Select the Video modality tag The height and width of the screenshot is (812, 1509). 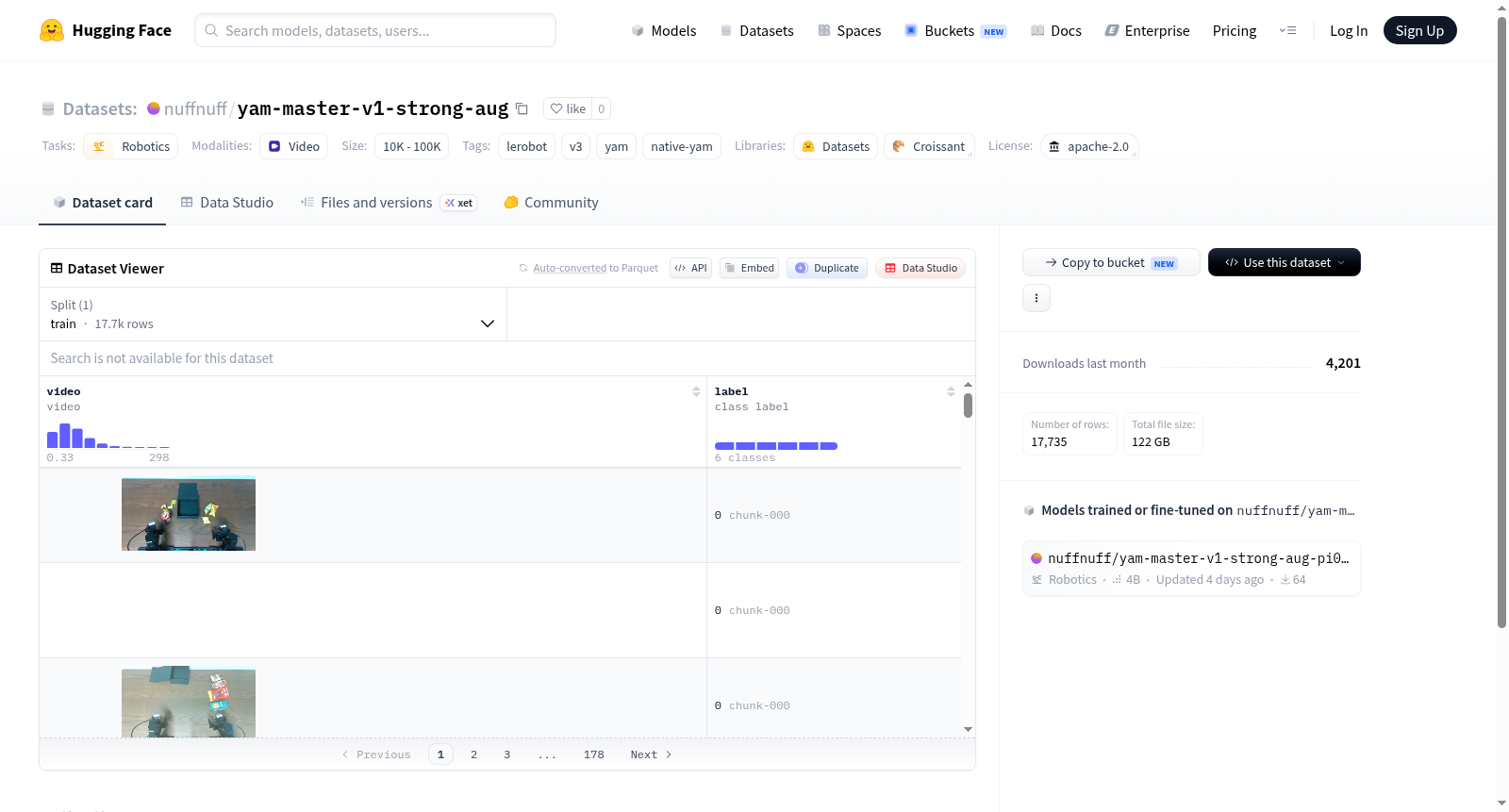(x=294, y=146)
